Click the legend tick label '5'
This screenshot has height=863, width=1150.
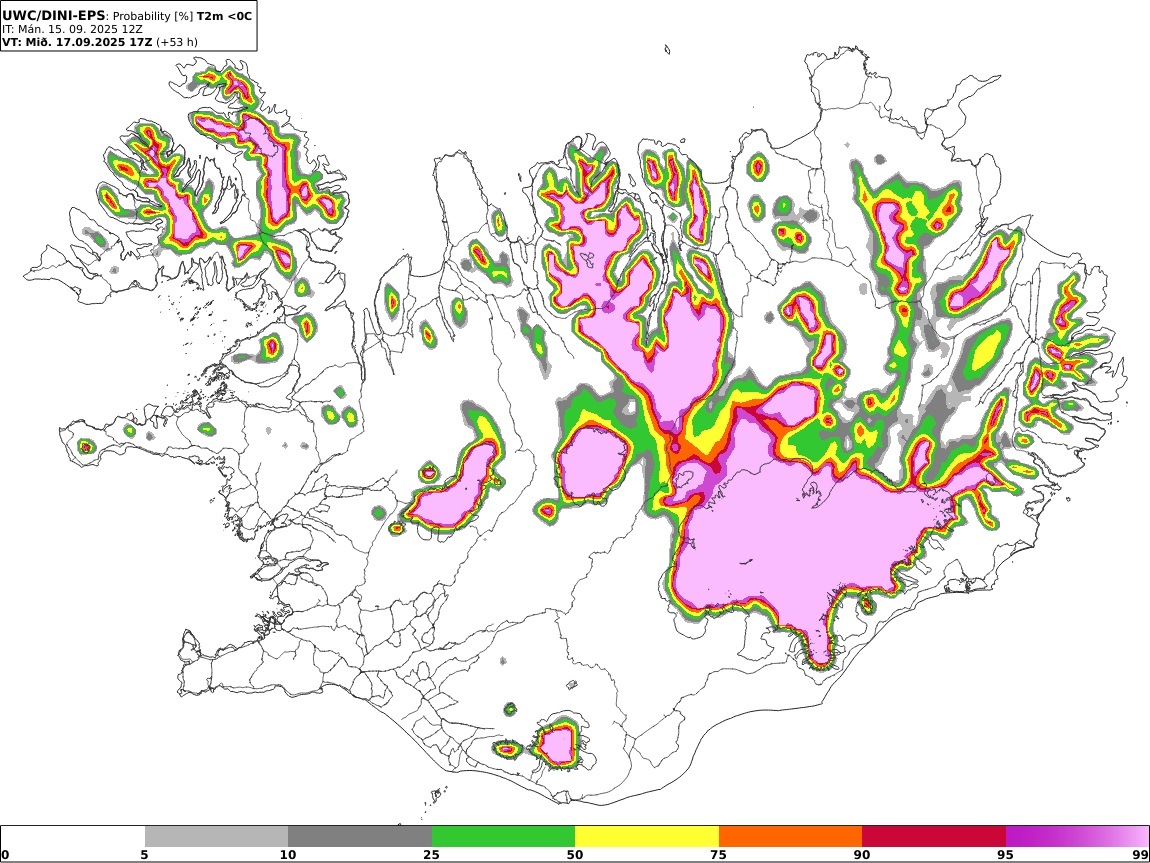(x=144, y=855)
